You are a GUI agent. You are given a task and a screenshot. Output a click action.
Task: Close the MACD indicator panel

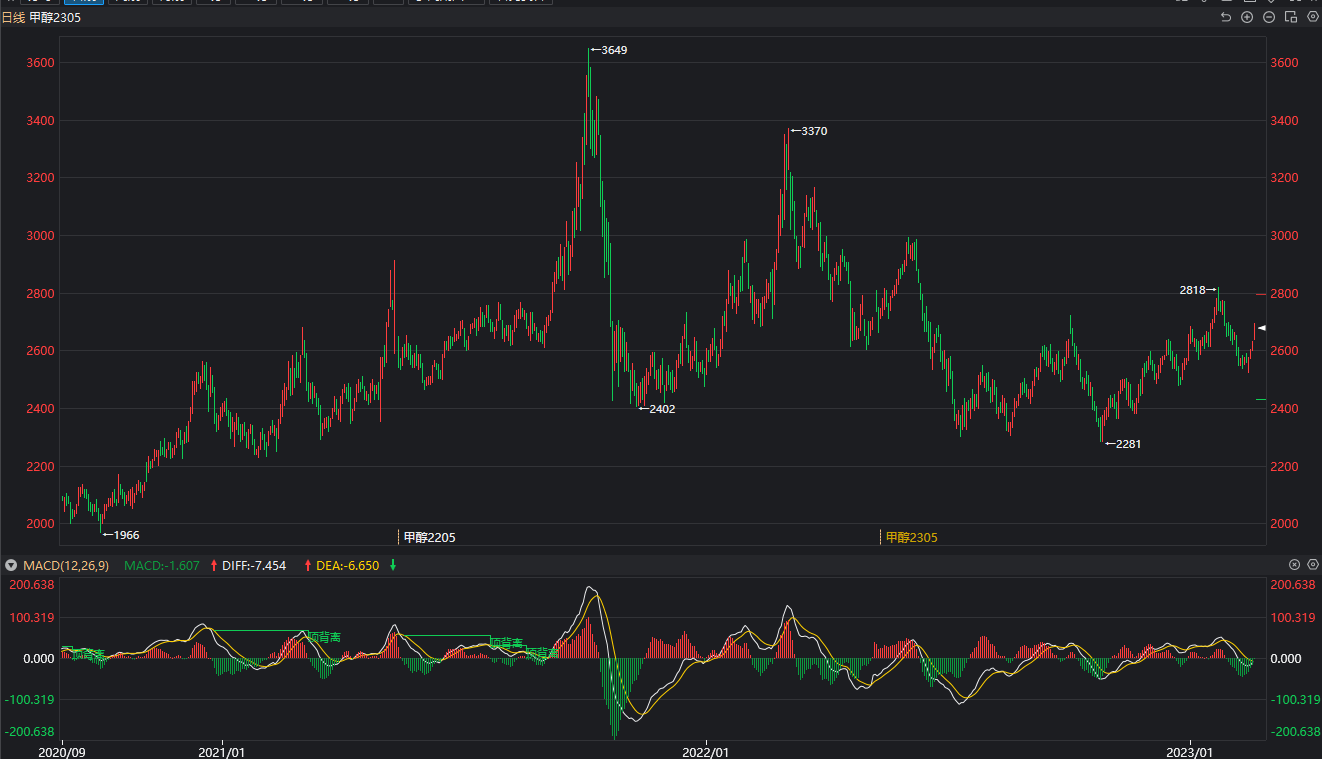(x=1294, y=565)
